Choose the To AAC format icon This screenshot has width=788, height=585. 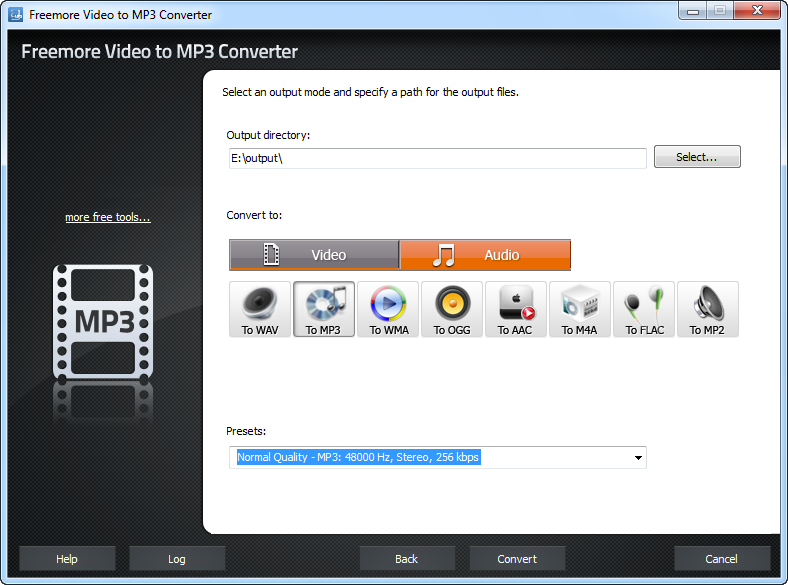[516, 309]
